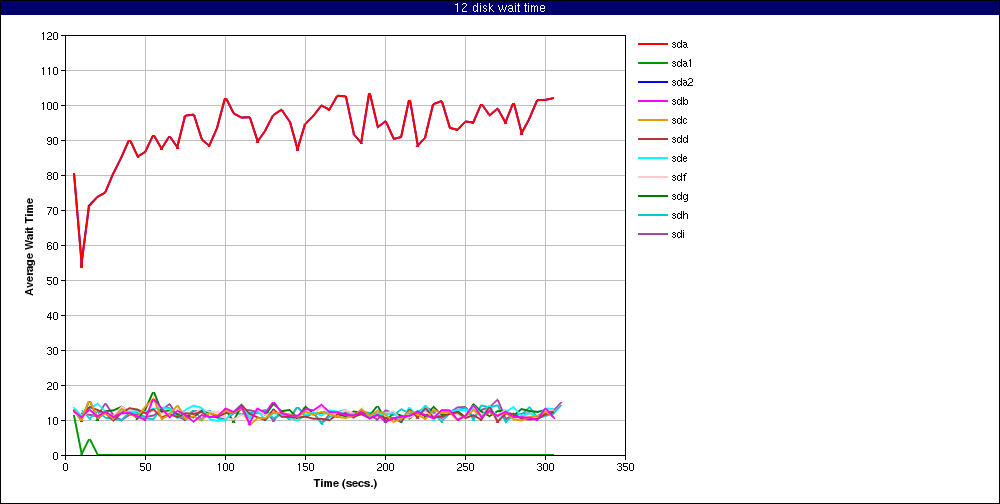The height and width of the screenshot is (504, 1000).
Task: Click the x-axis tick value 50
Action: coord(145,466)
